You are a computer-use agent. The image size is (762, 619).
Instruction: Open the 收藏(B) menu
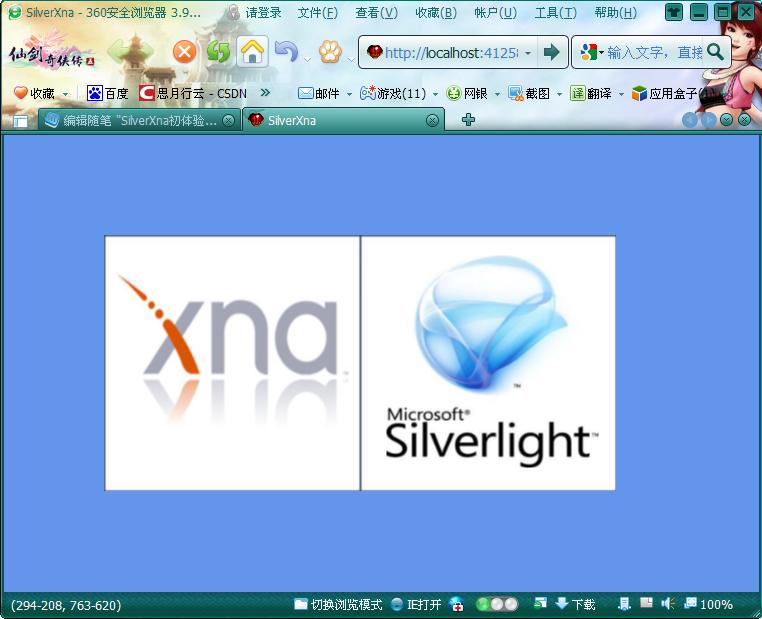tap(436, 13)
